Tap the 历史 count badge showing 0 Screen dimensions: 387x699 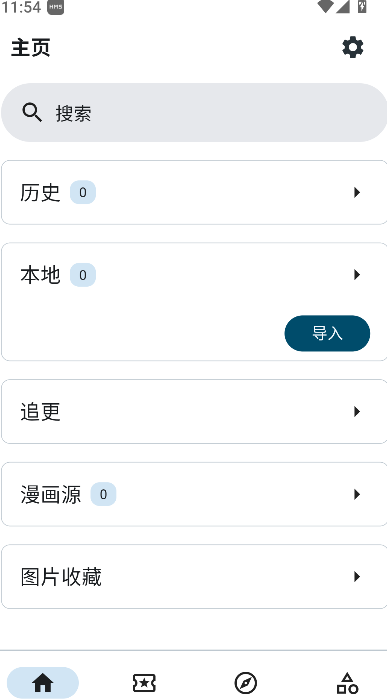83,193
